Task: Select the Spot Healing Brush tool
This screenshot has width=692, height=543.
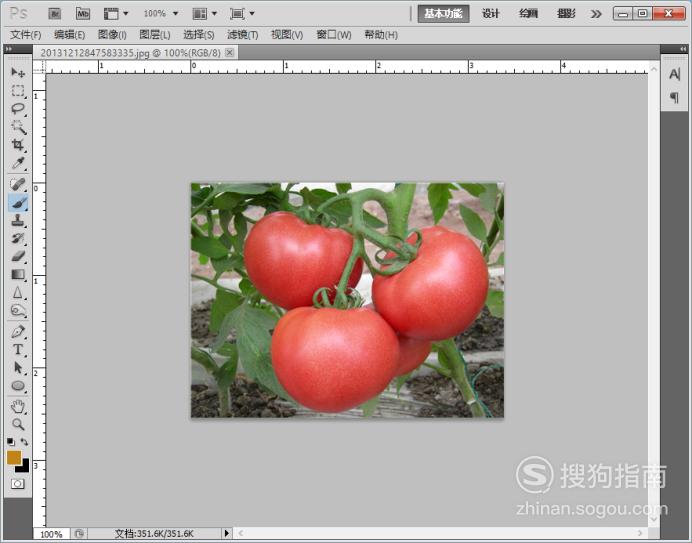Action: pos(18,184)
